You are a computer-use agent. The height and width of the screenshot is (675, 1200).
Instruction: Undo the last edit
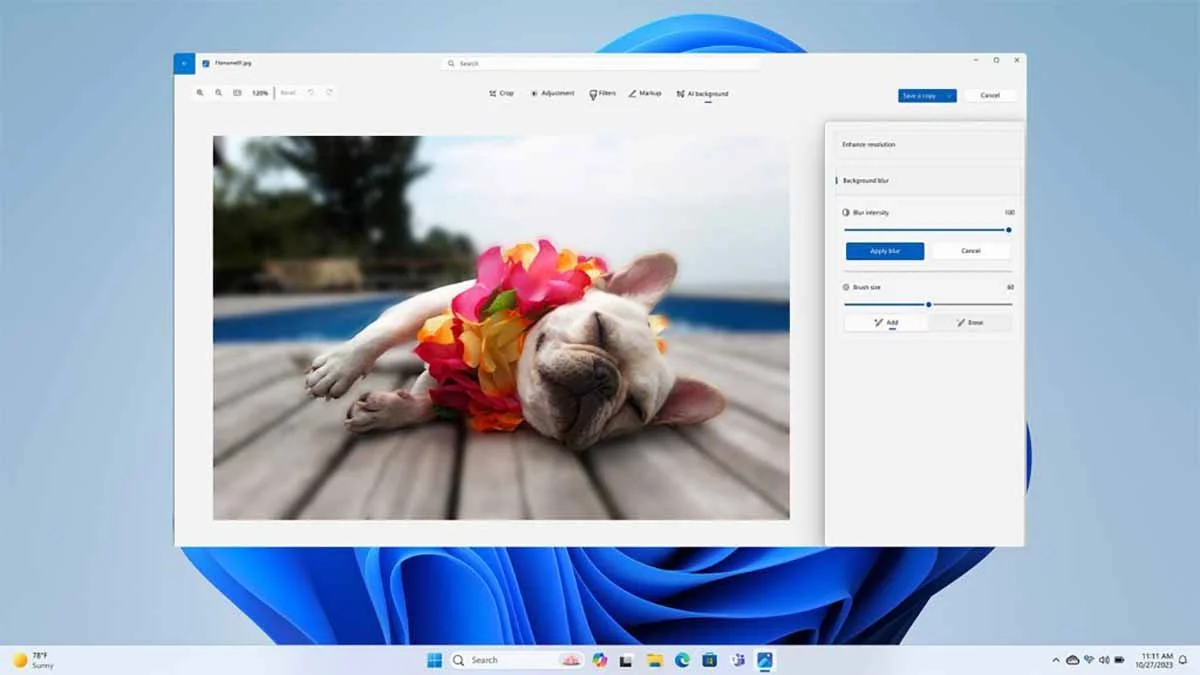[x=311, y=93]
